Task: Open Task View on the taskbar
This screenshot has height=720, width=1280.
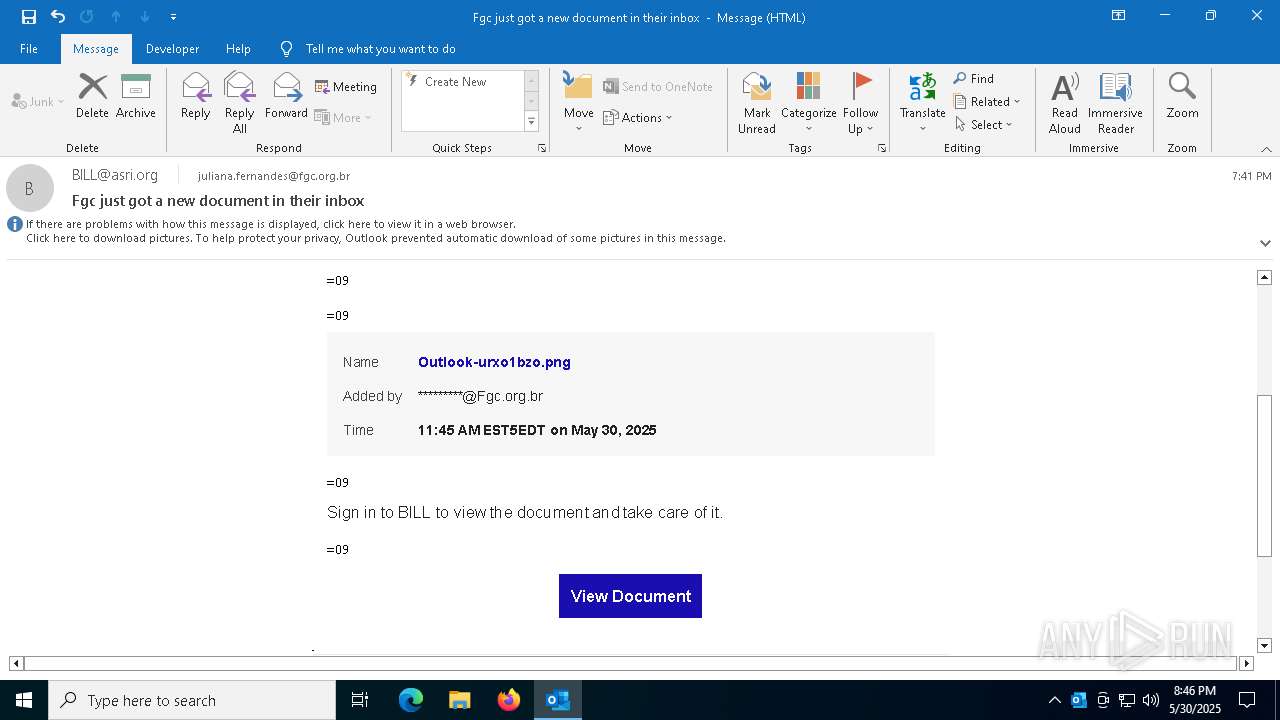Action: (x=360, y=700)
